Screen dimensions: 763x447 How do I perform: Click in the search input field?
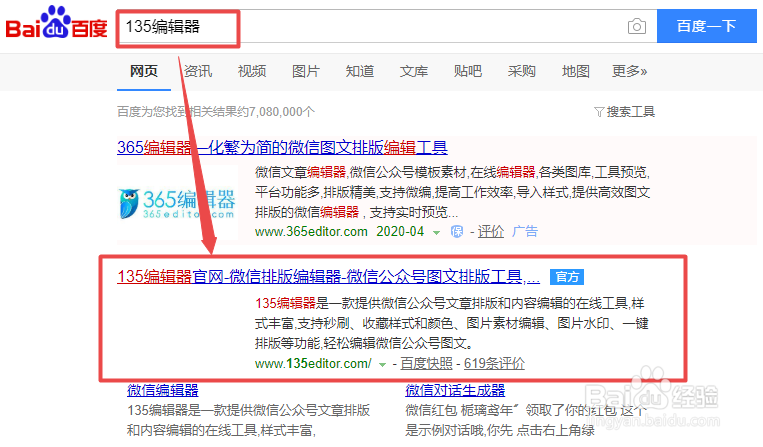click(x=387, y=26)
